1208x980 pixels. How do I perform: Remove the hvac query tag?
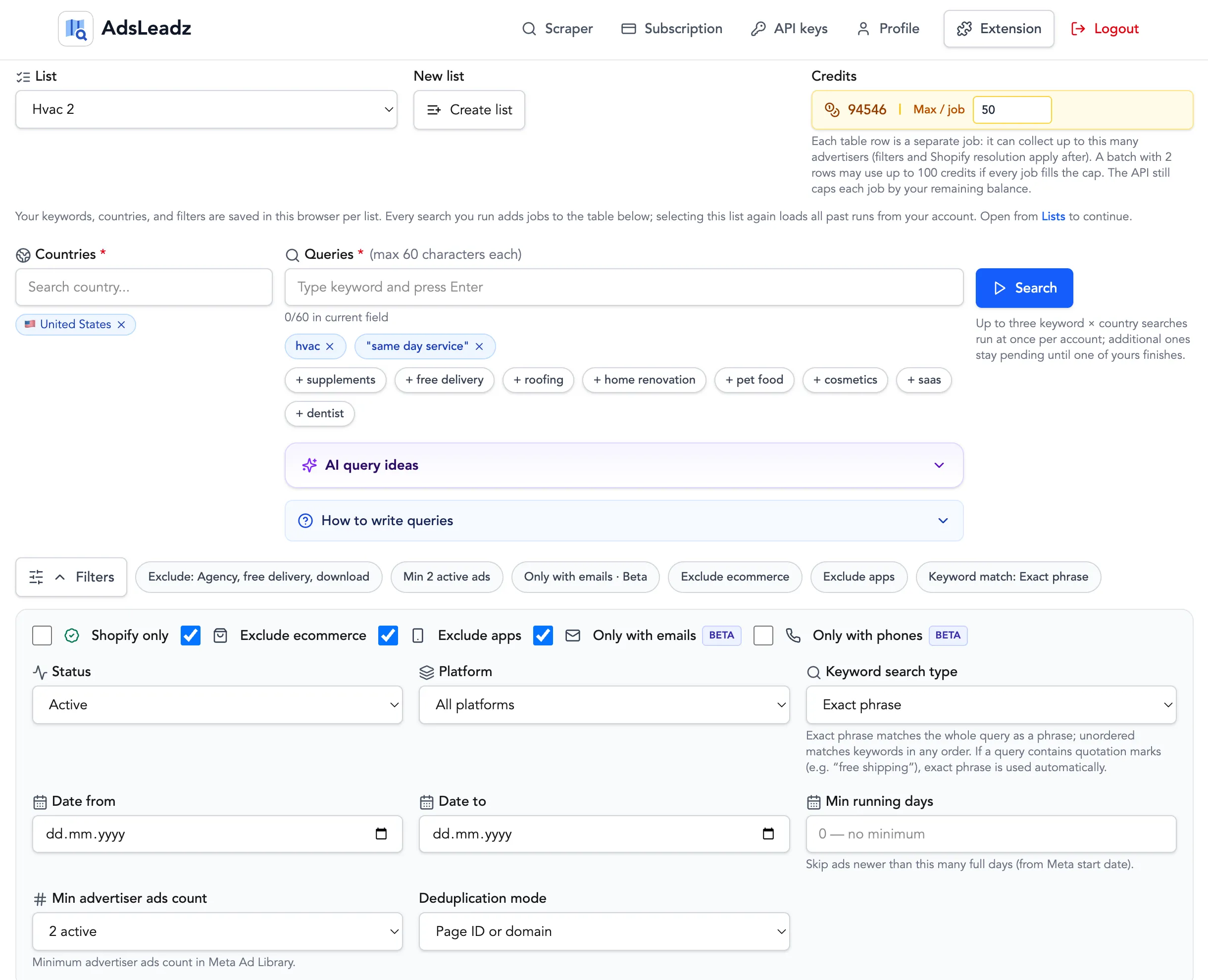point(331,346)
